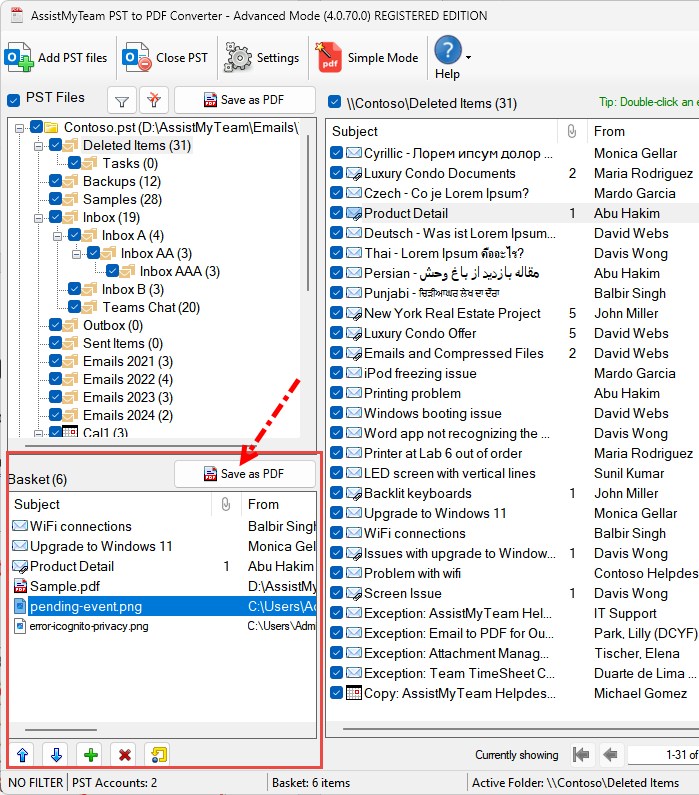The width and height of the screenshot is (699, 795).
Task: Select the Teams Chat folder
Action: pos(151,307)
